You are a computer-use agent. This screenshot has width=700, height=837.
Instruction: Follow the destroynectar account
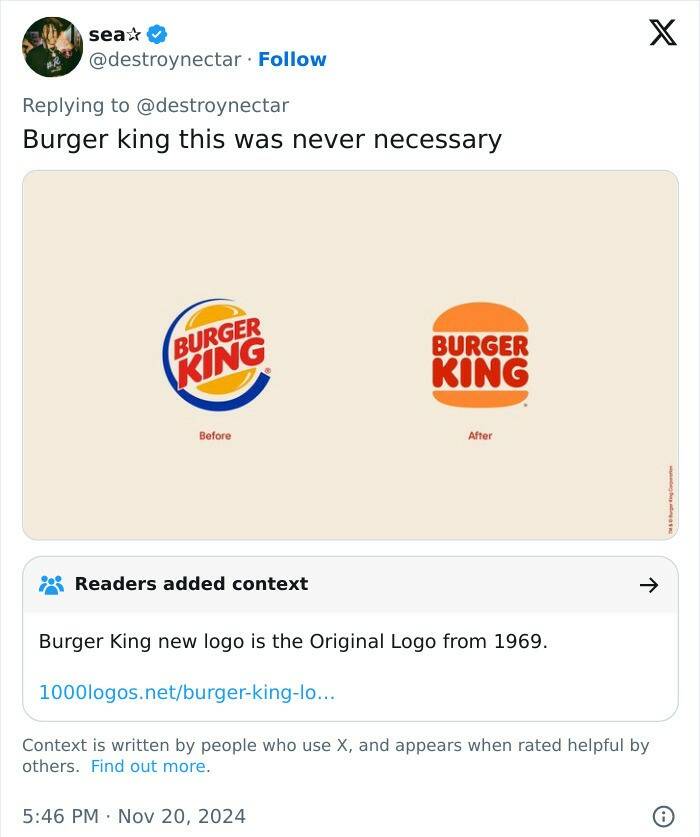[292, 60]
